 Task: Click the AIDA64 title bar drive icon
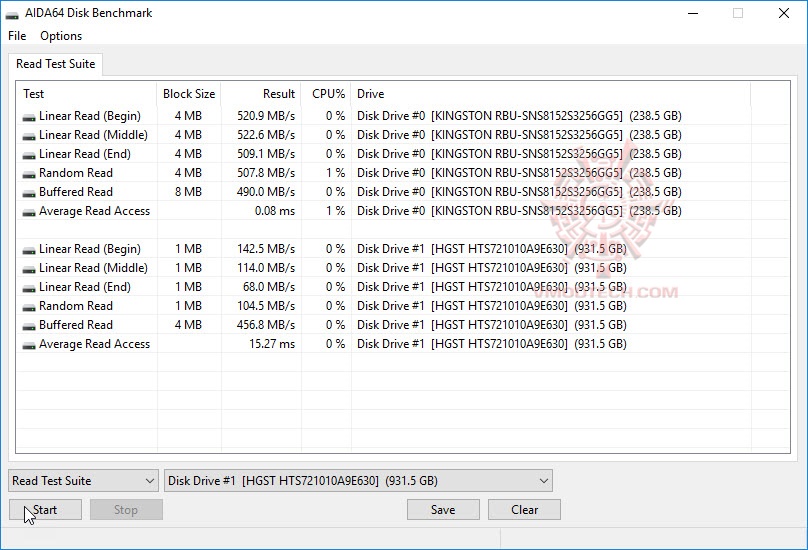click(x=12, y=14)
